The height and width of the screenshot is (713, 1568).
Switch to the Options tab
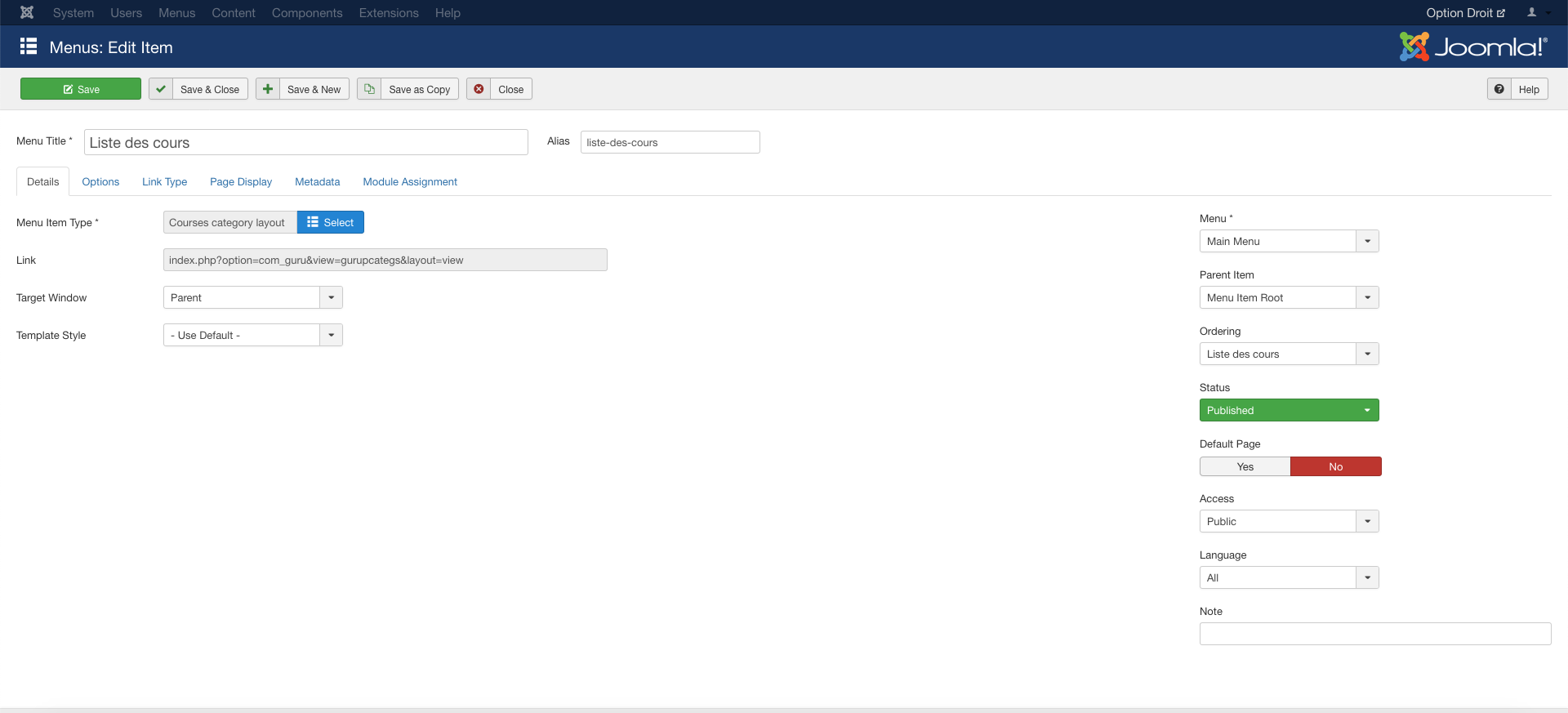click(x=100, y=181)
